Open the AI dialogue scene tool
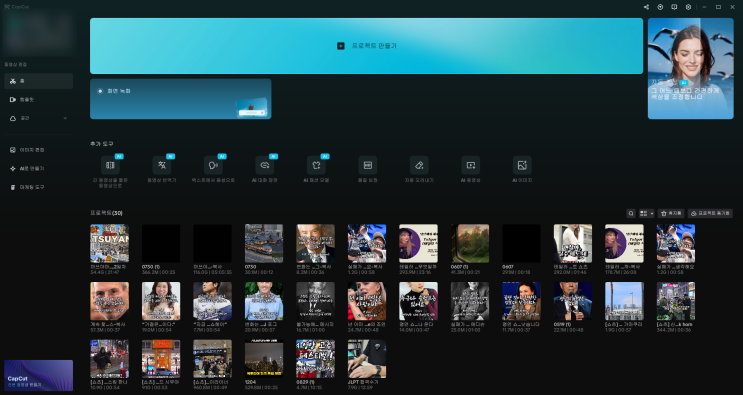Screen dimensions: 743x395 264,165
